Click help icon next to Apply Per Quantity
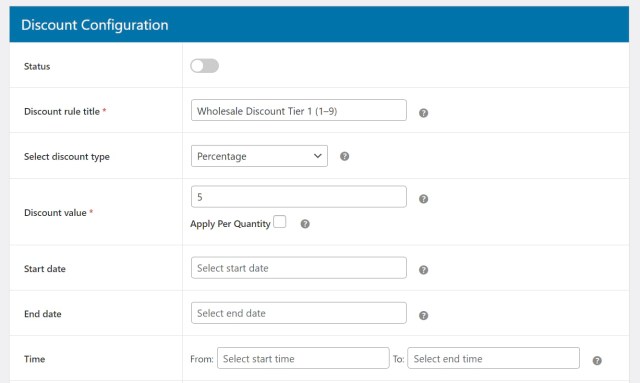The image size is (640, 383). [x=305, y=224]
